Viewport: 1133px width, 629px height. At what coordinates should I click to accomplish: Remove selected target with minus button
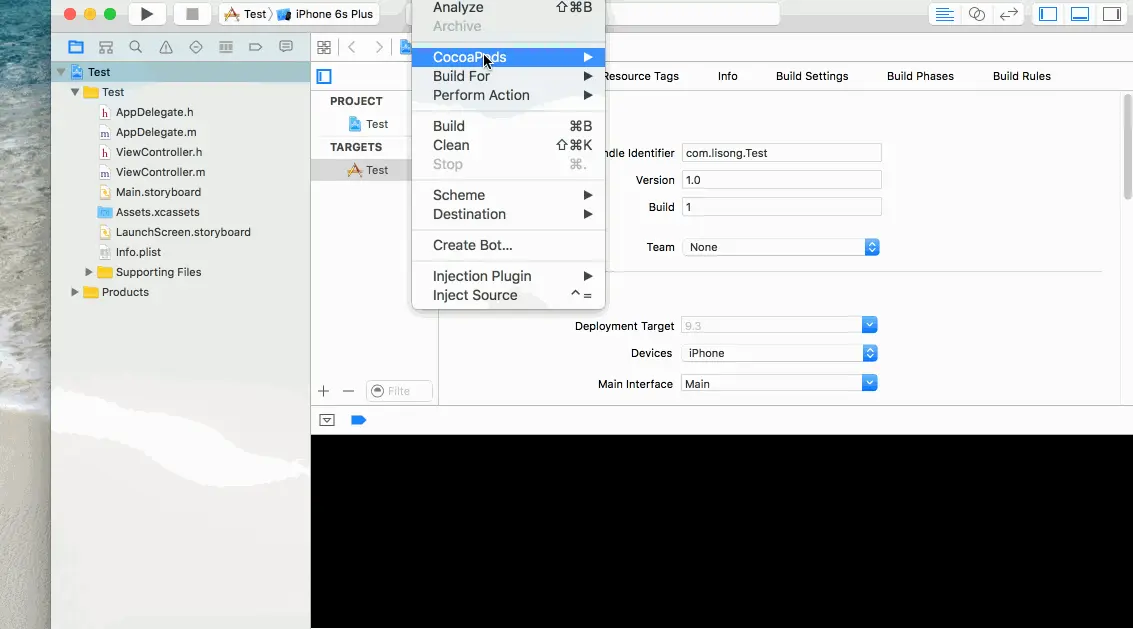[348, 391]
